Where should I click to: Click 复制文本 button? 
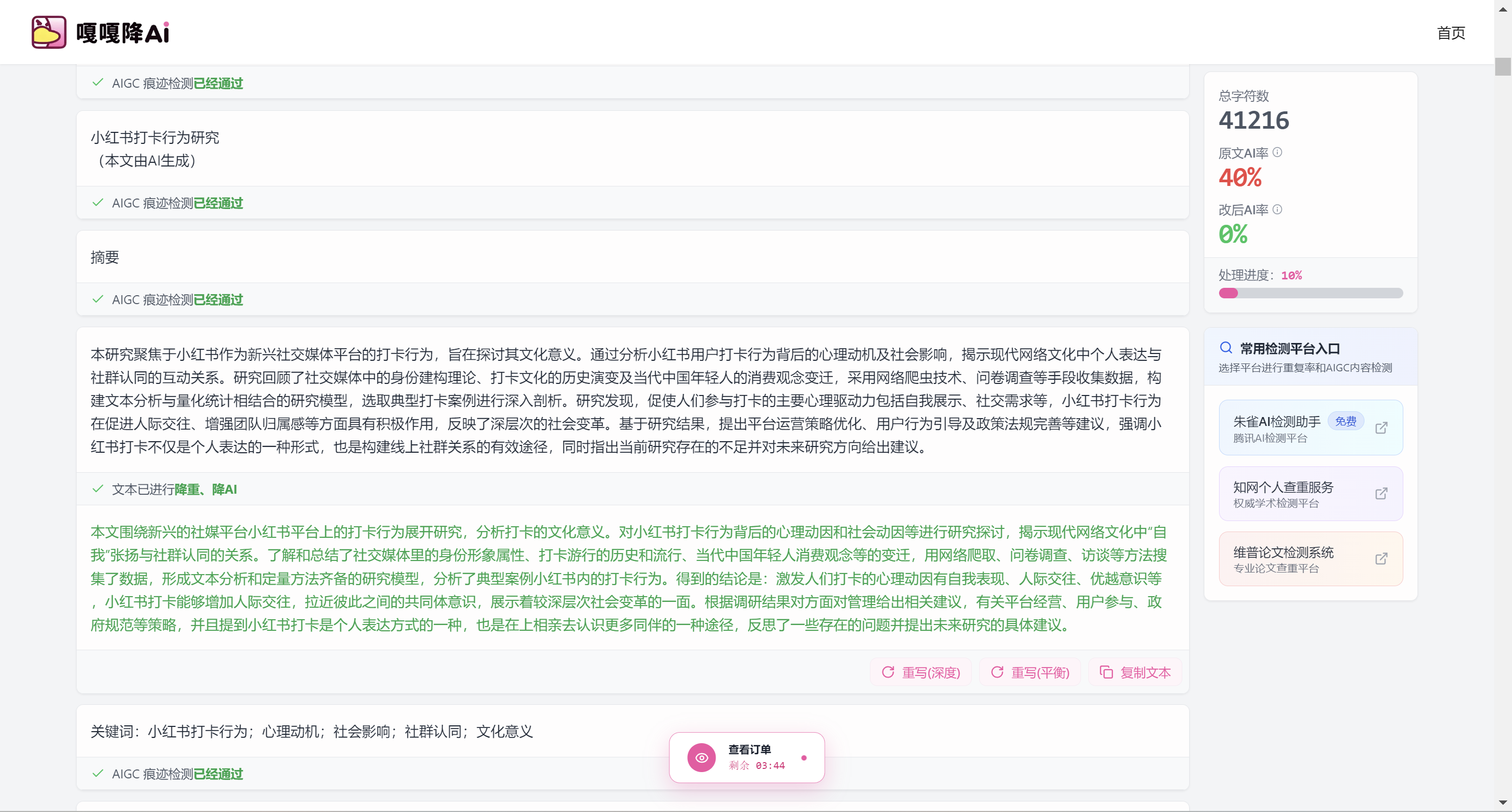[1135, 672]
